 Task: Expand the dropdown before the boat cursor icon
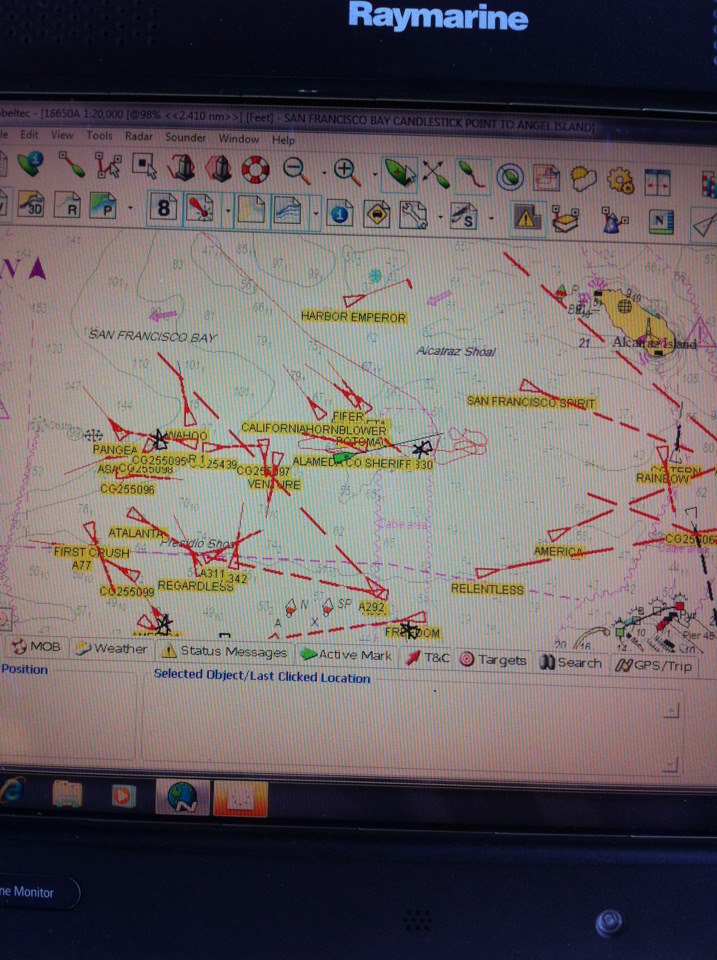pos(375,174)
